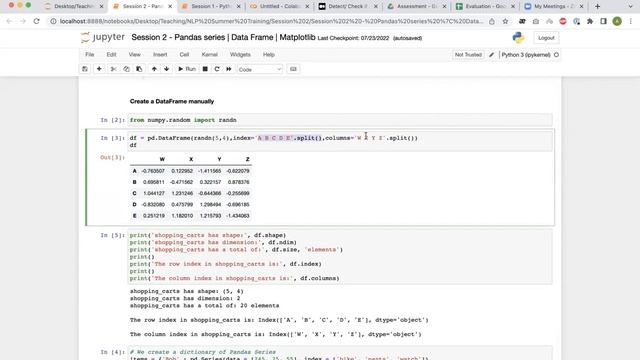Run the selected cell
This screenshot has width=640, height=360.
pyautogui.click(x=187, y=69)
